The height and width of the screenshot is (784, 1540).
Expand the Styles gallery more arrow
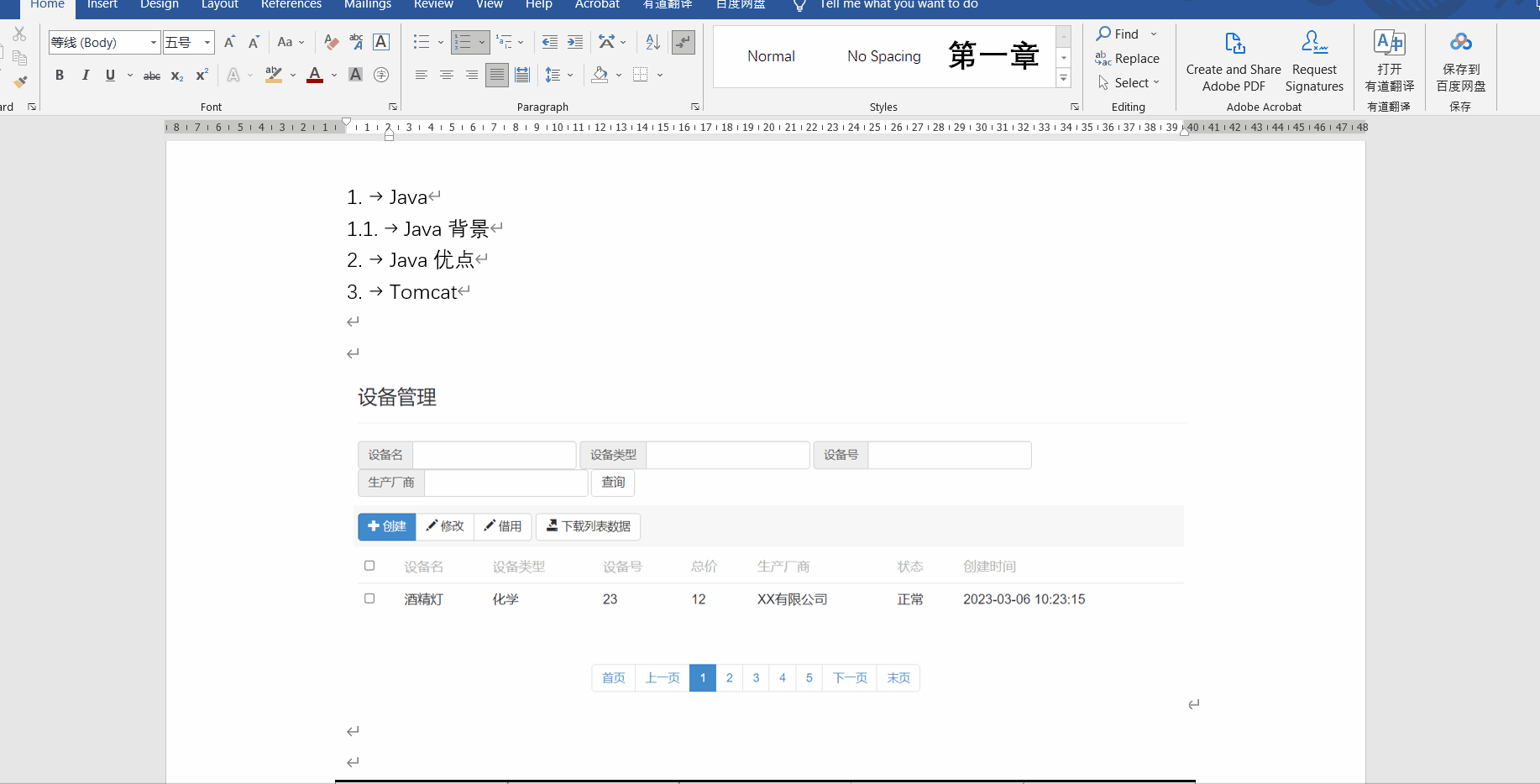[x=1064, y=78]
